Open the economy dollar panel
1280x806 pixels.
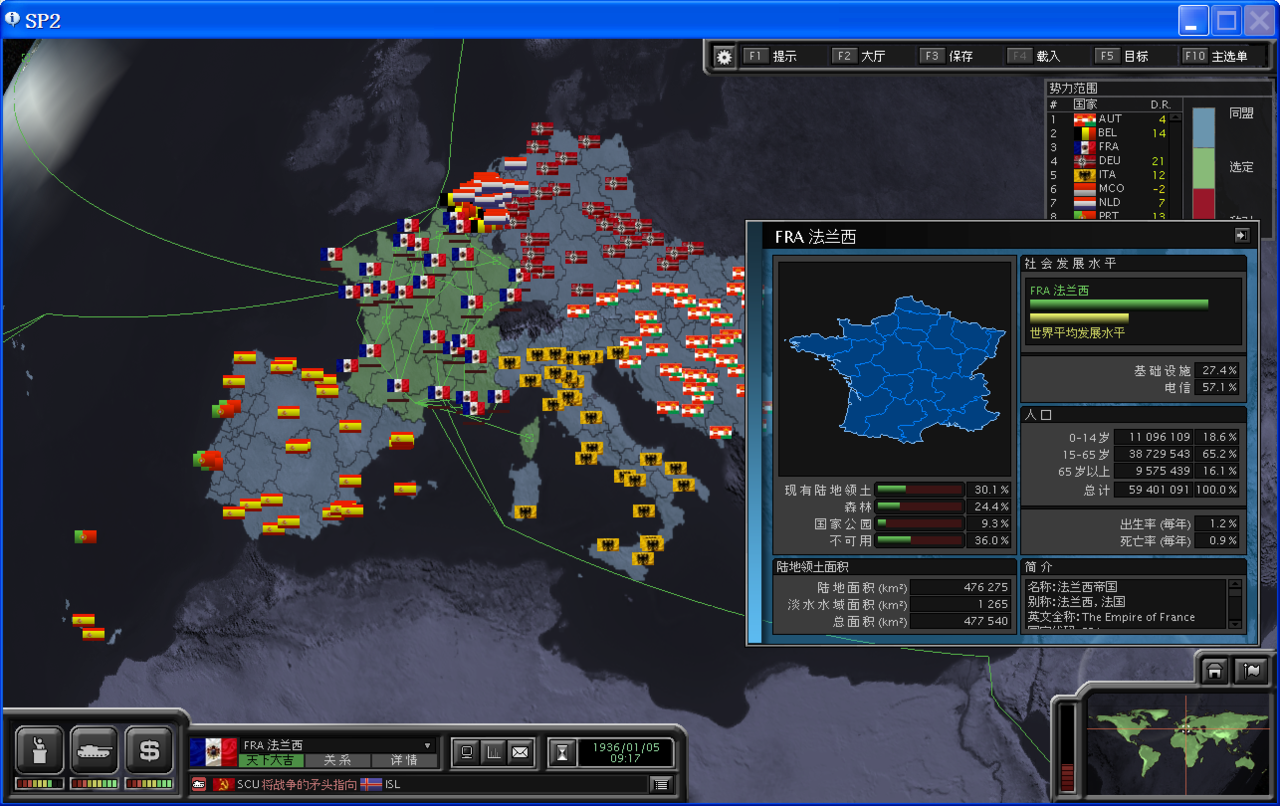[x=149, y=749]
